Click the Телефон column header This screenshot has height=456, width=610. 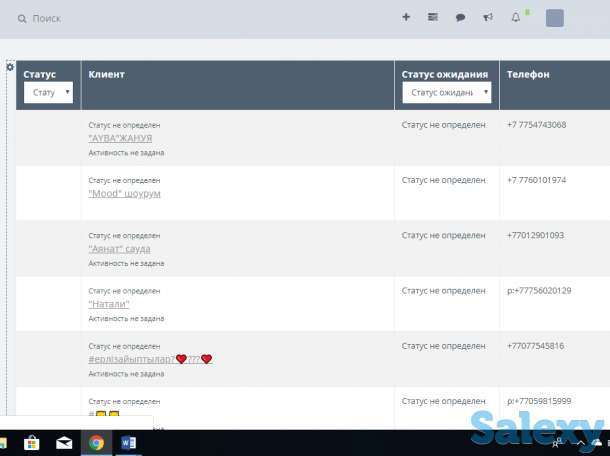528,74
